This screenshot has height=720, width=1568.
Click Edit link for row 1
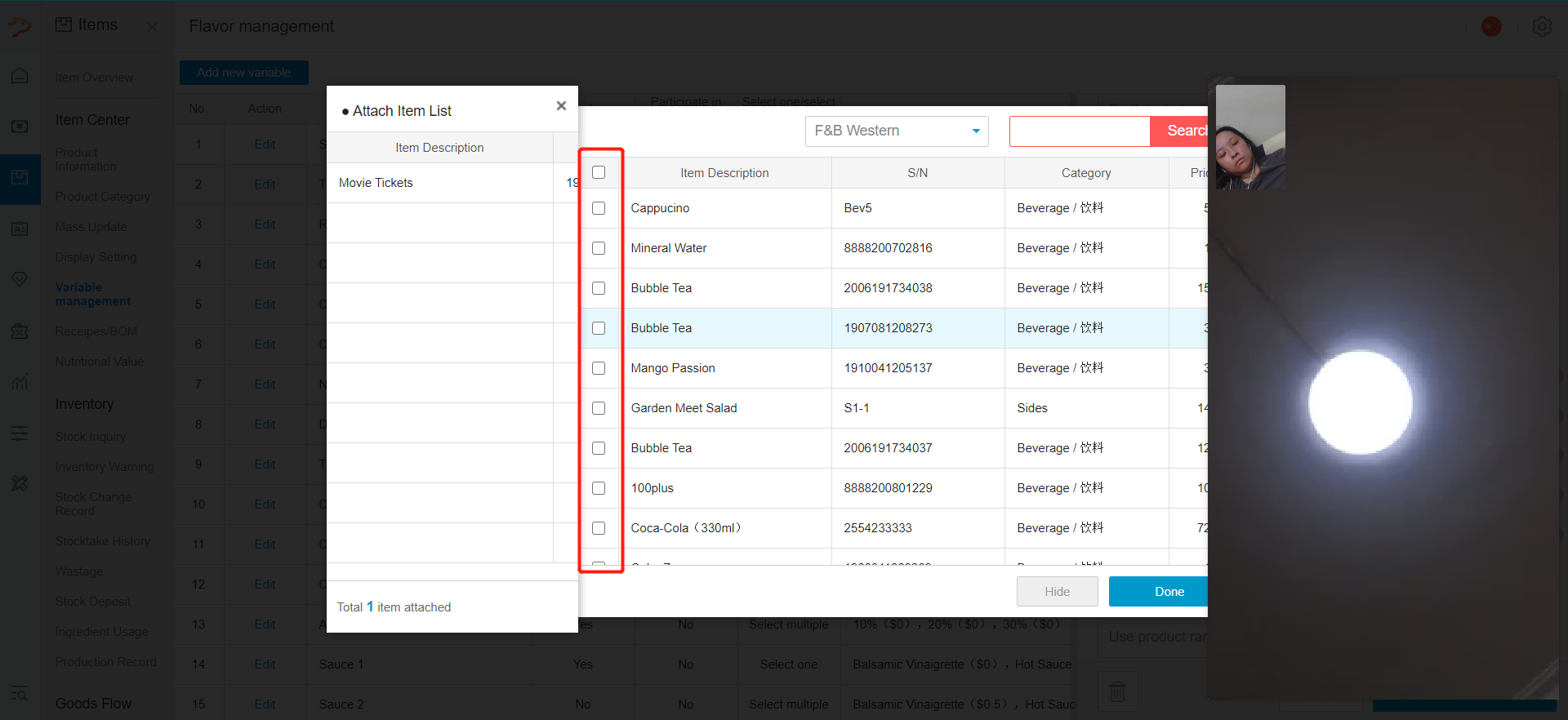coord(265,144)
